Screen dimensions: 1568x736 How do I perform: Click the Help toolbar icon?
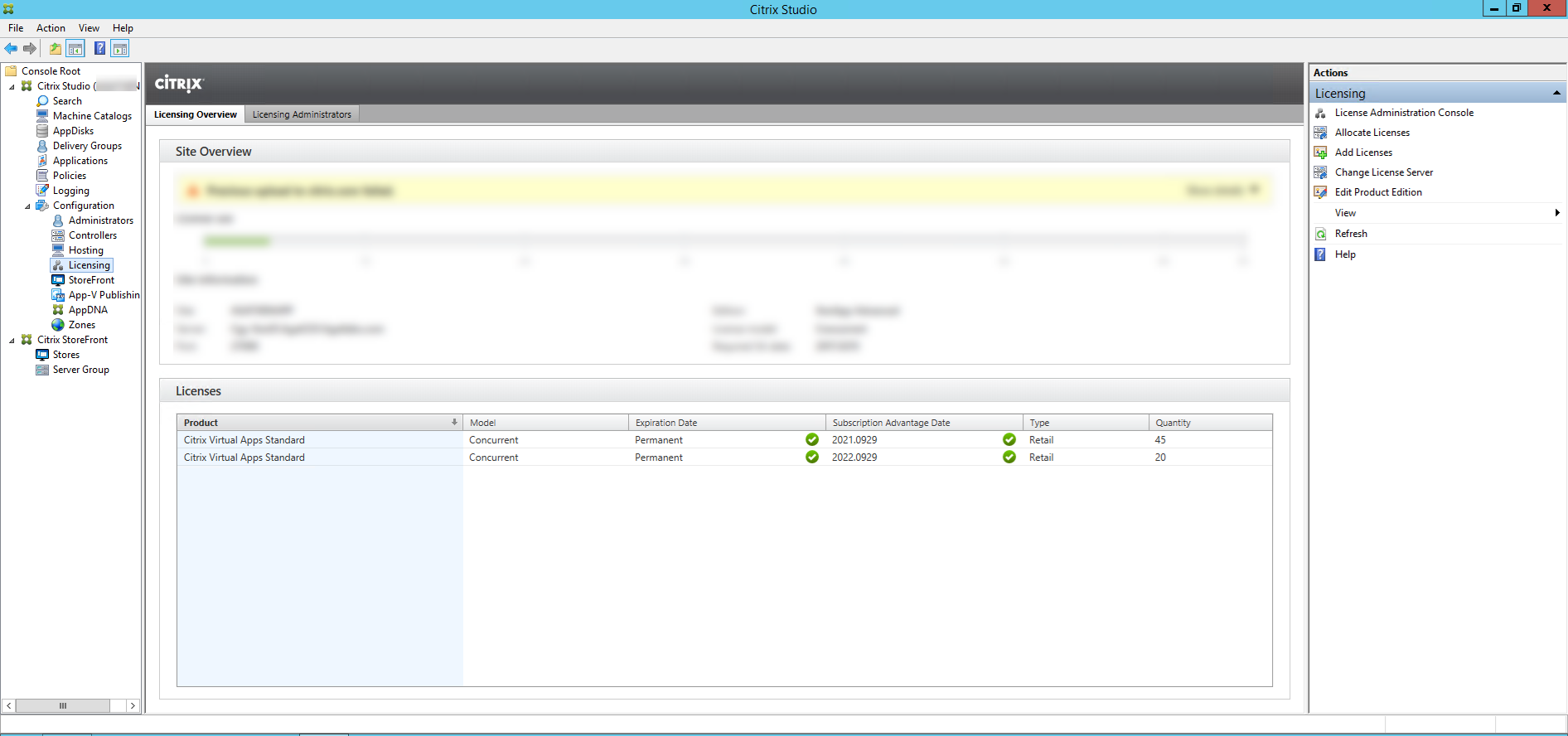pos(99,49)
